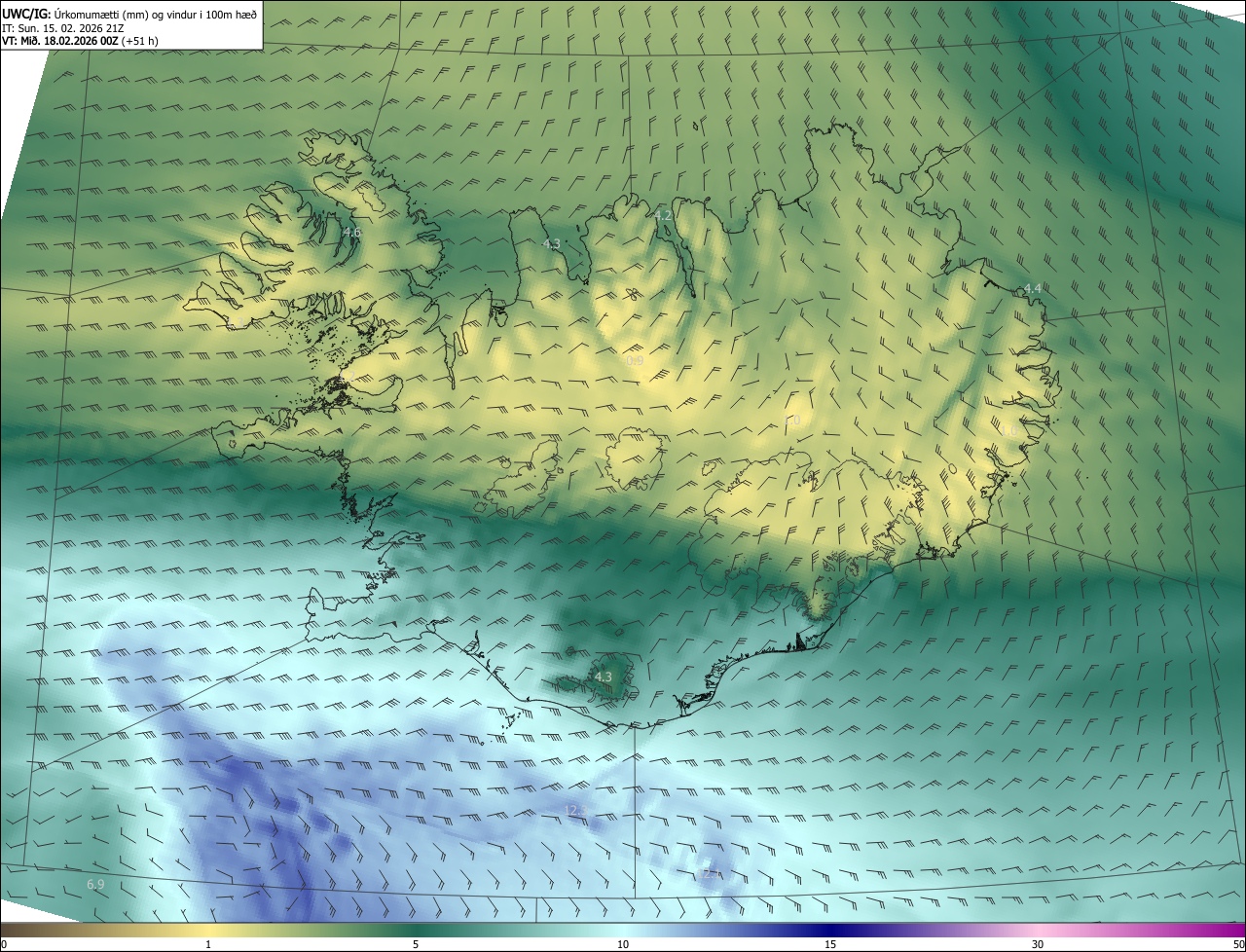Click the "30" tick on the colour scale

coord(1038,944)
